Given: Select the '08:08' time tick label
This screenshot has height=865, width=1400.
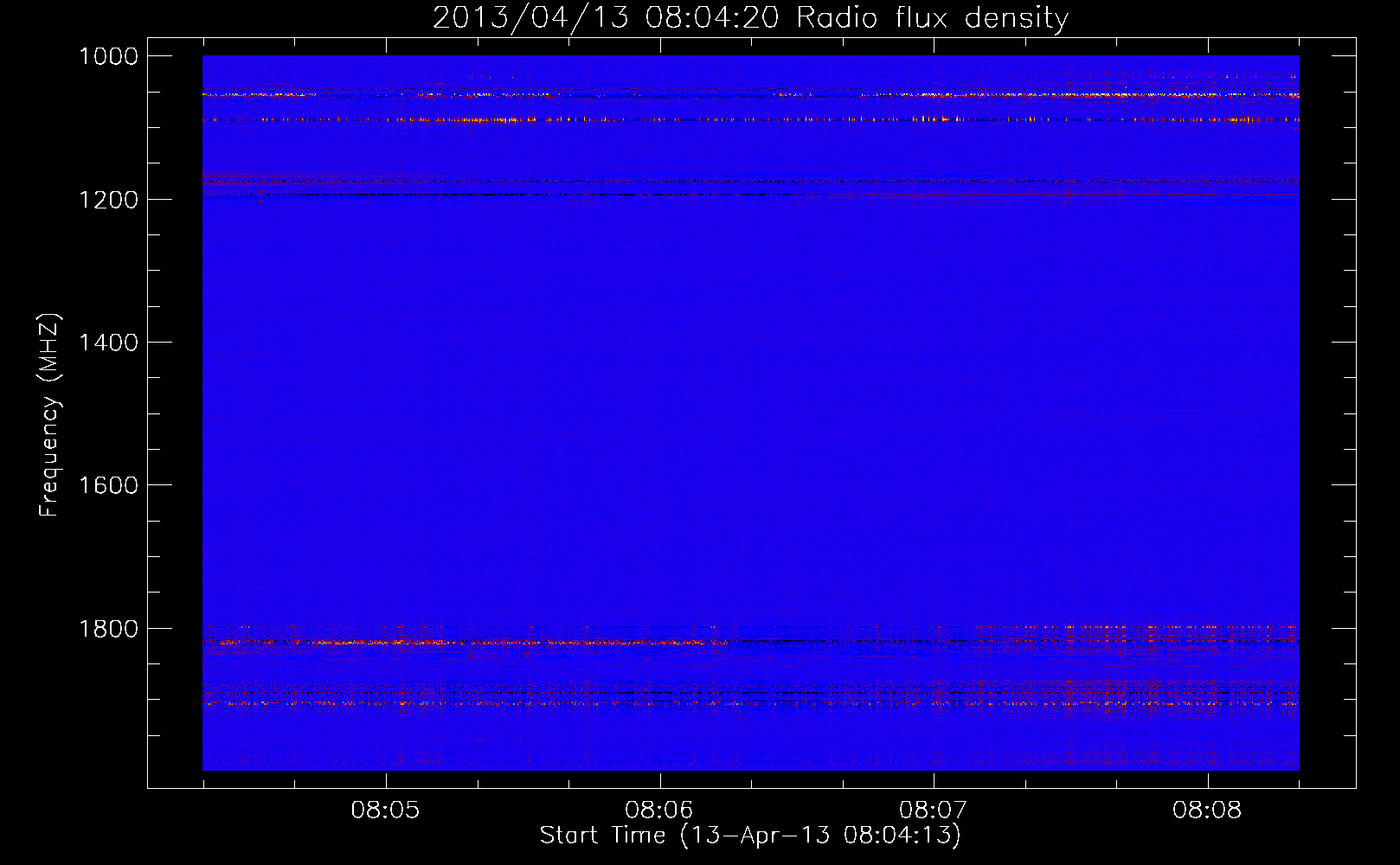Looking at the screenshot, I should [1207, 811].
